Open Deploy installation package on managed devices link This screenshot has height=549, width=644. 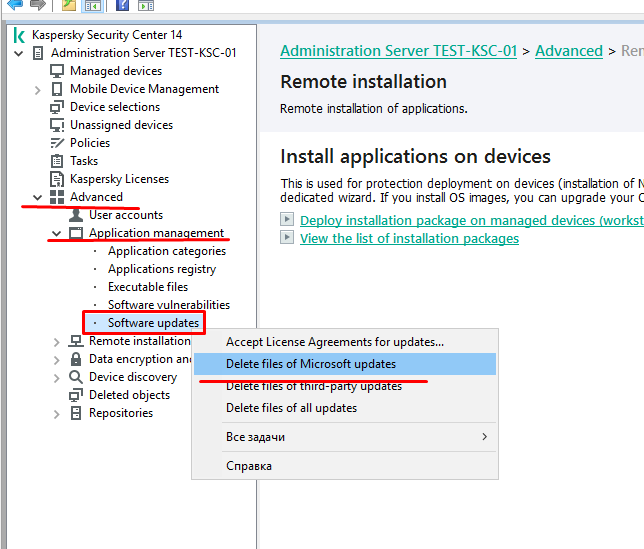coord(472,221)
